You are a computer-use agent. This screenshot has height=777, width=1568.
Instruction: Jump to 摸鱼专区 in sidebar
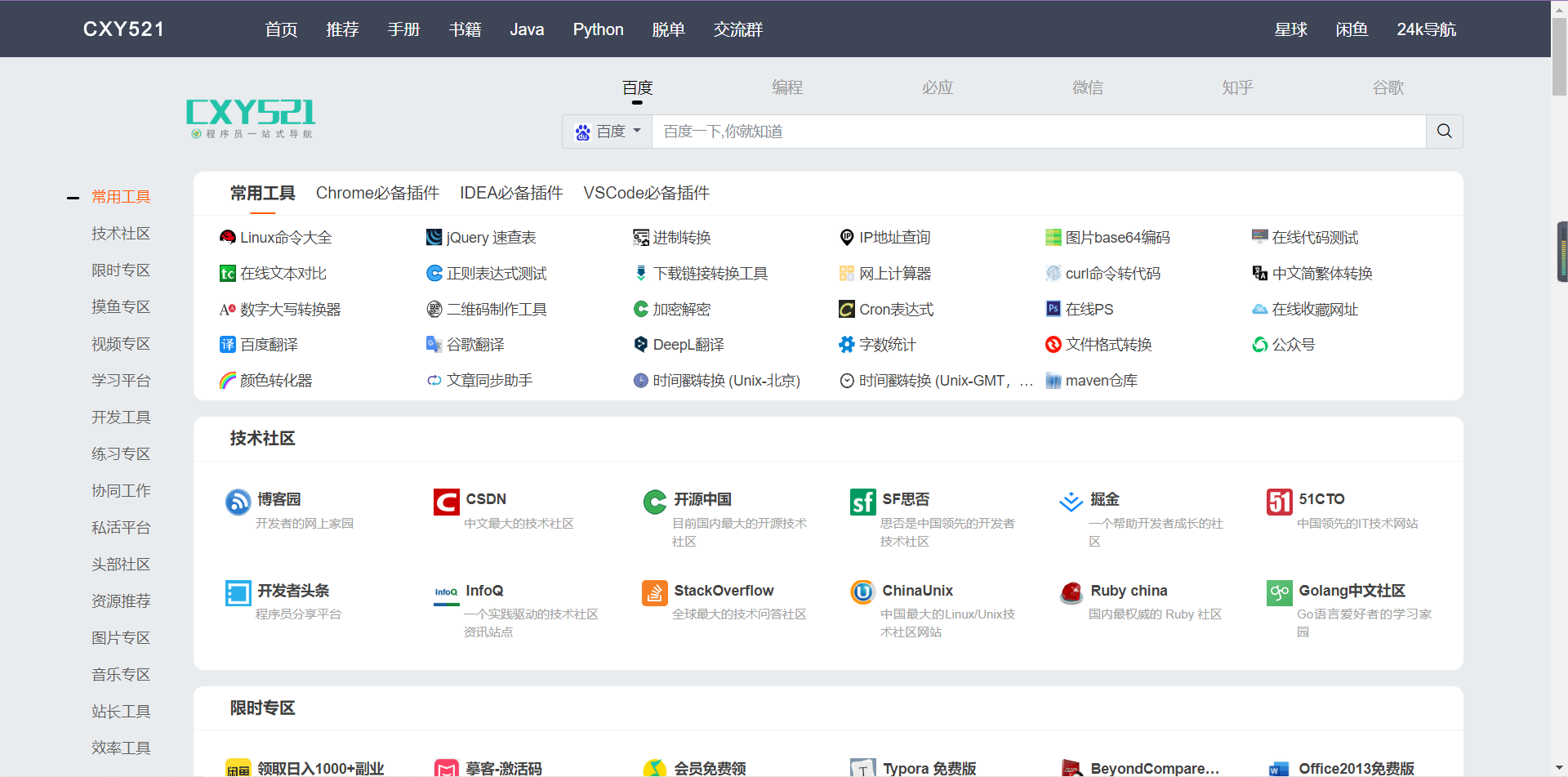pos(121,307)
